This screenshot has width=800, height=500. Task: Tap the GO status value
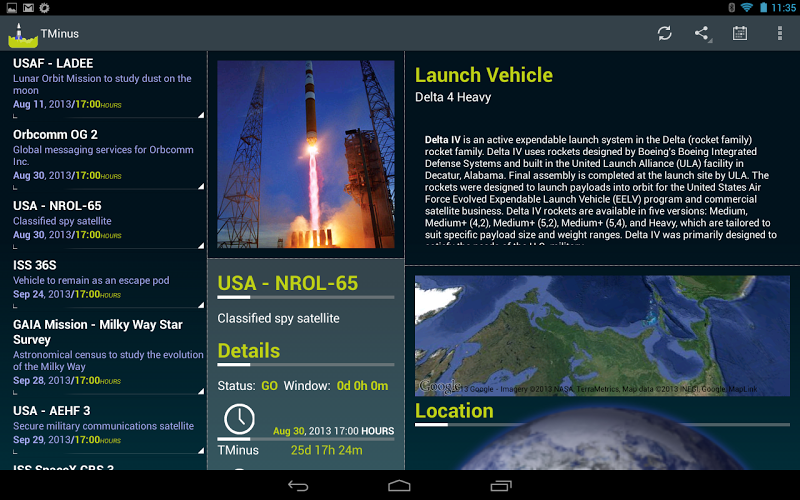pos(269,386)
